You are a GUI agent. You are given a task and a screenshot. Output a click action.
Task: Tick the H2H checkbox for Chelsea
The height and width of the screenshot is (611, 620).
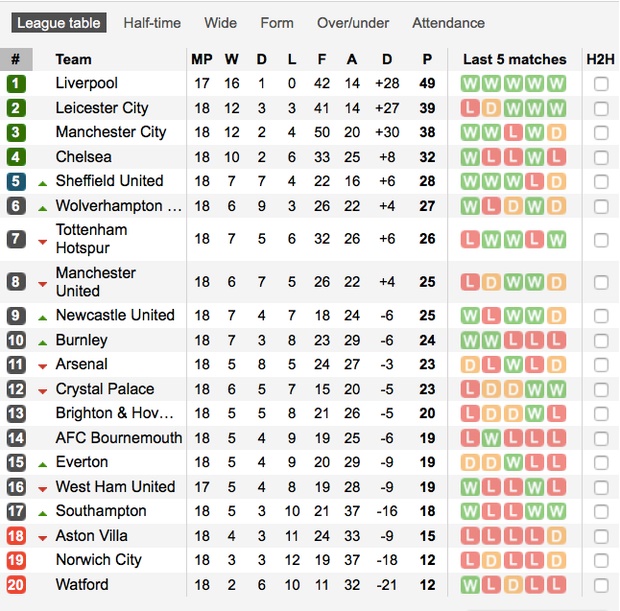[x=601, y=157]
